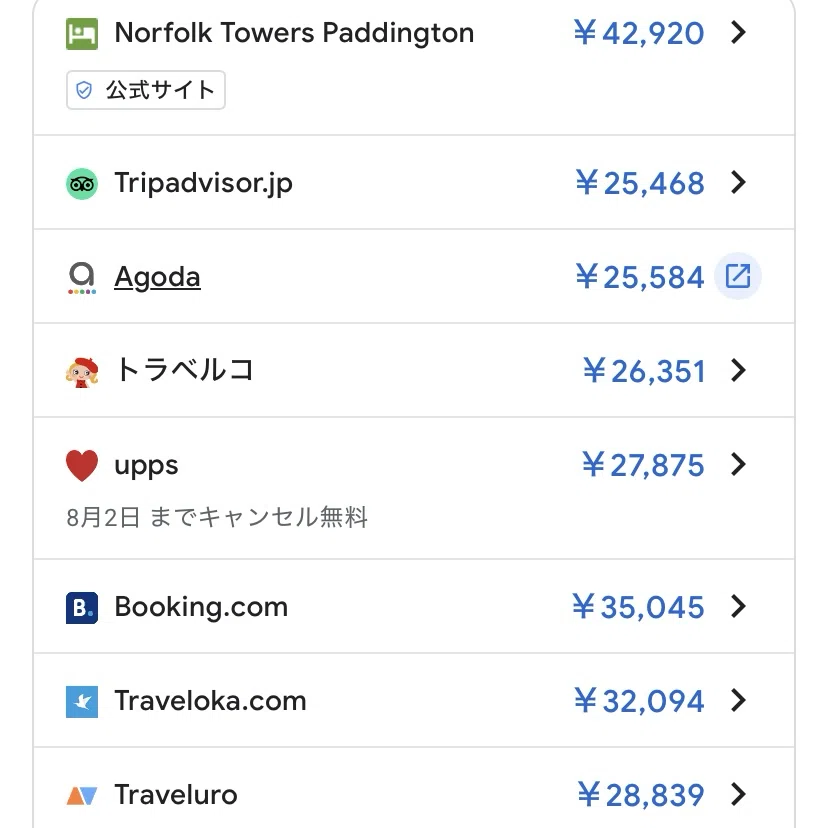The width and height of the screenshot is (828, 828).
Task: Click the Tripadvisor owl logo icon
Action: pyautogui.click(x=82, y=184)
